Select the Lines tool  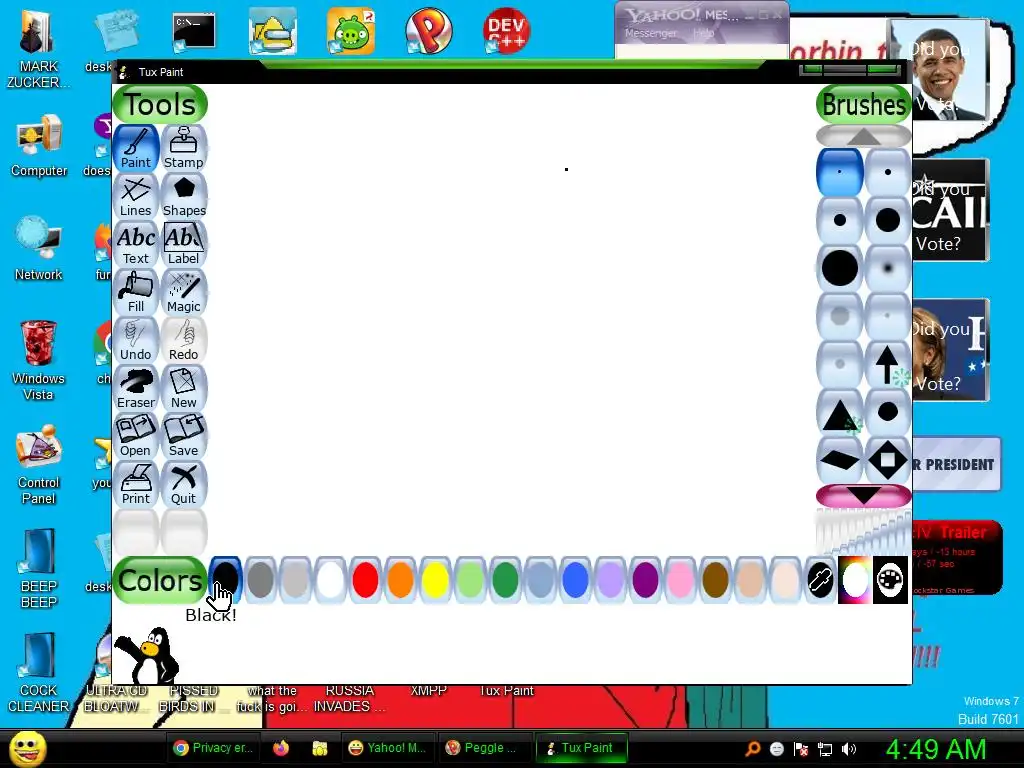click(x=136, y=196)
